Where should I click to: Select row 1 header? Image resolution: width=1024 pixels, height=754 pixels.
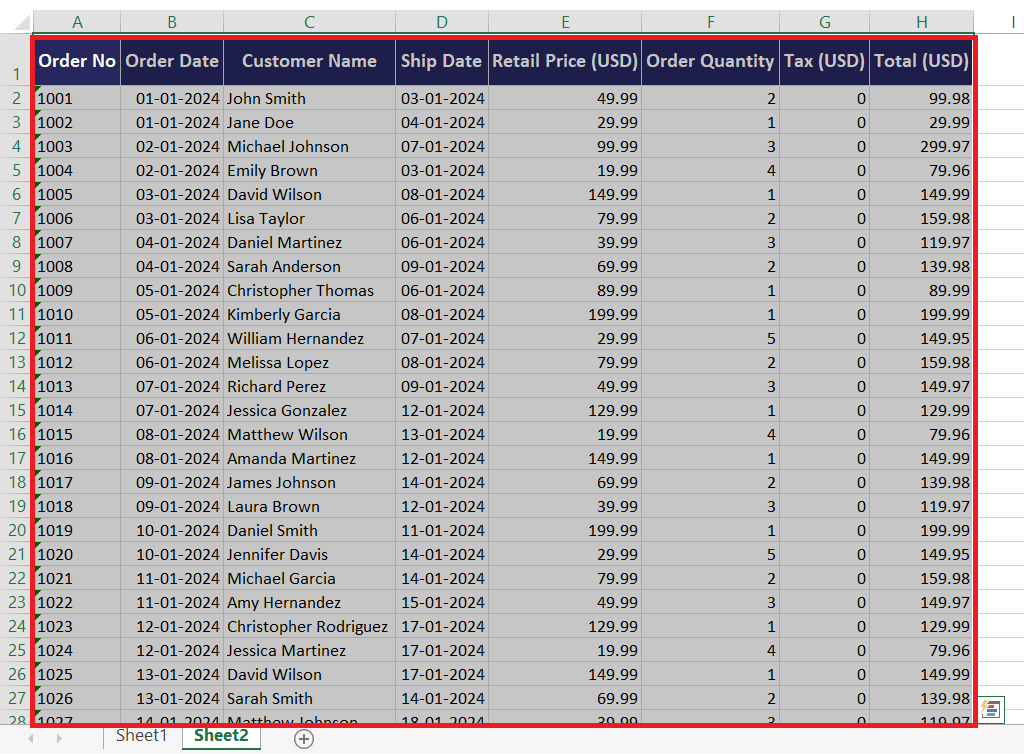(16, 60)
